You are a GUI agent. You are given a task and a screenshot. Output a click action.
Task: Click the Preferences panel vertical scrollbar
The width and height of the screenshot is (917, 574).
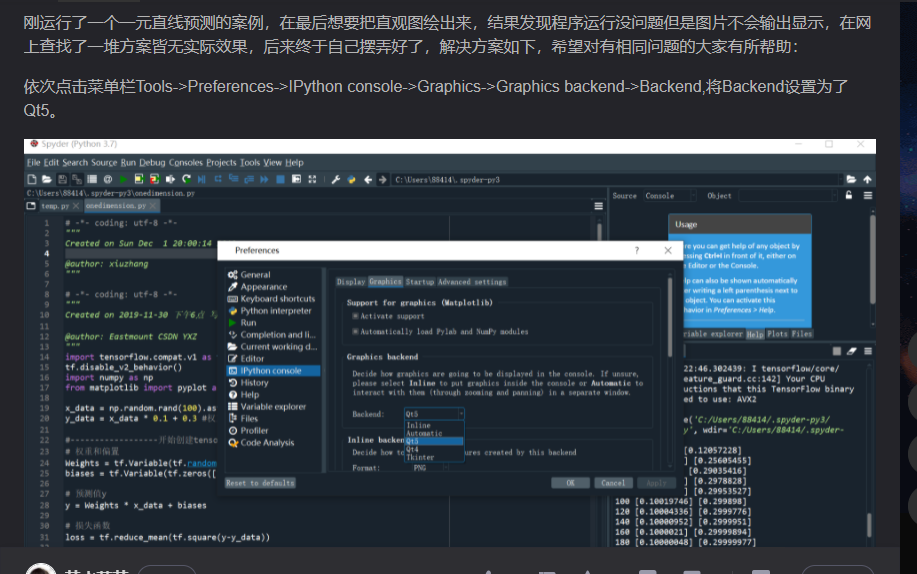[x=670, y=318]
